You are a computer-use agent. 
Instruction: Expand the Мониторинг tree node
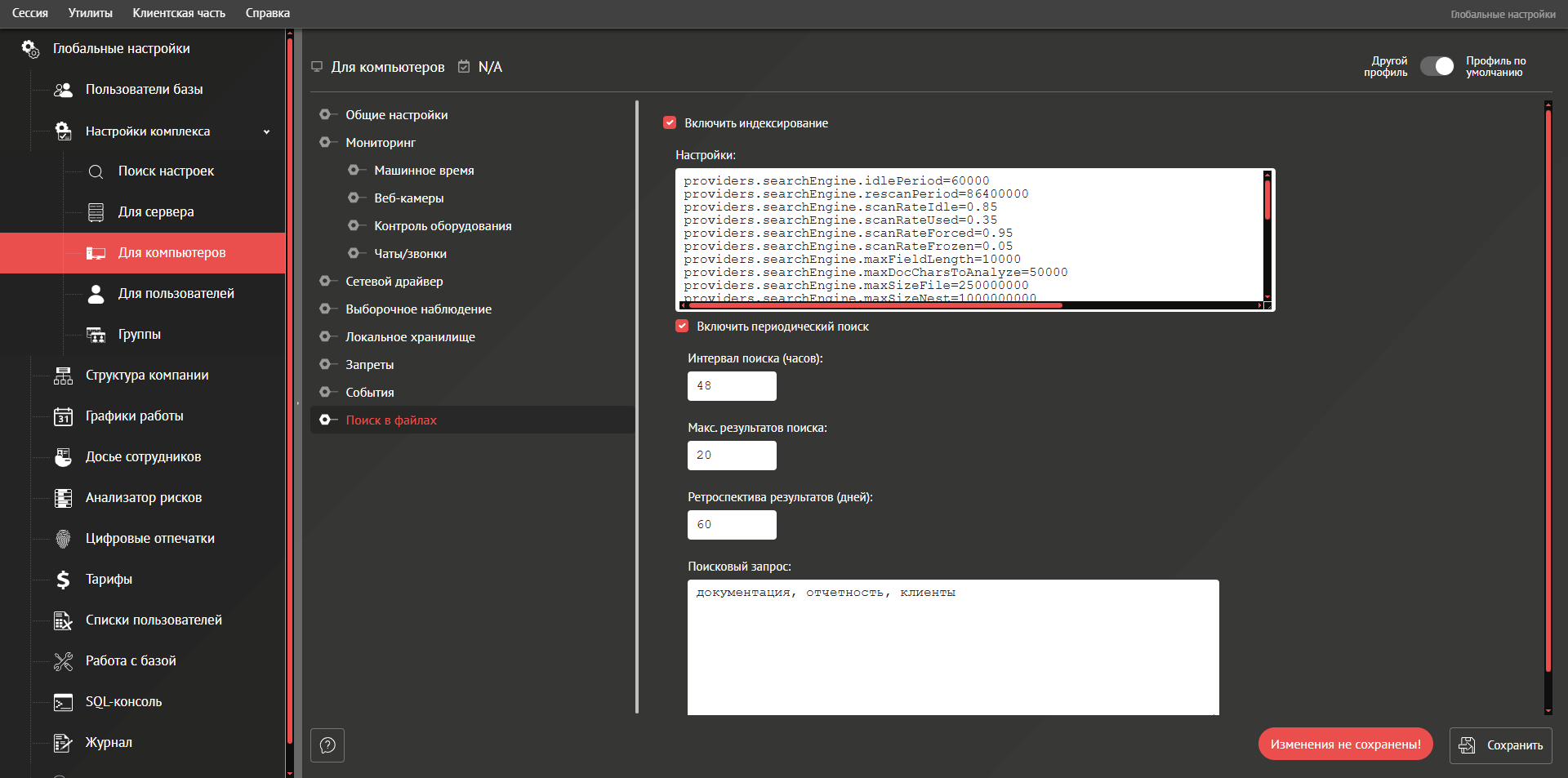click(x=325, y=143)
